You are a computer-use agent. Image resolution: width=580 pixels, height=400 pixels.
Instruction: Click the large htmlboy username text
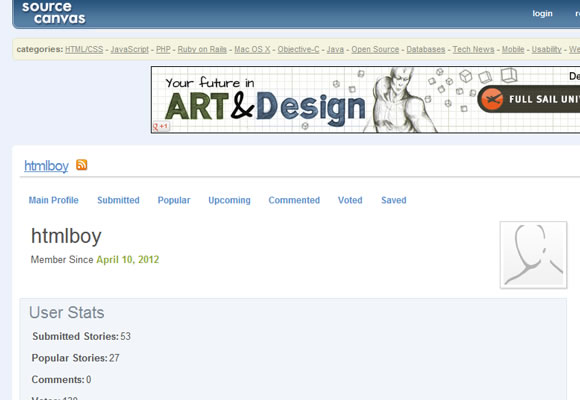[x=66, y=236]
